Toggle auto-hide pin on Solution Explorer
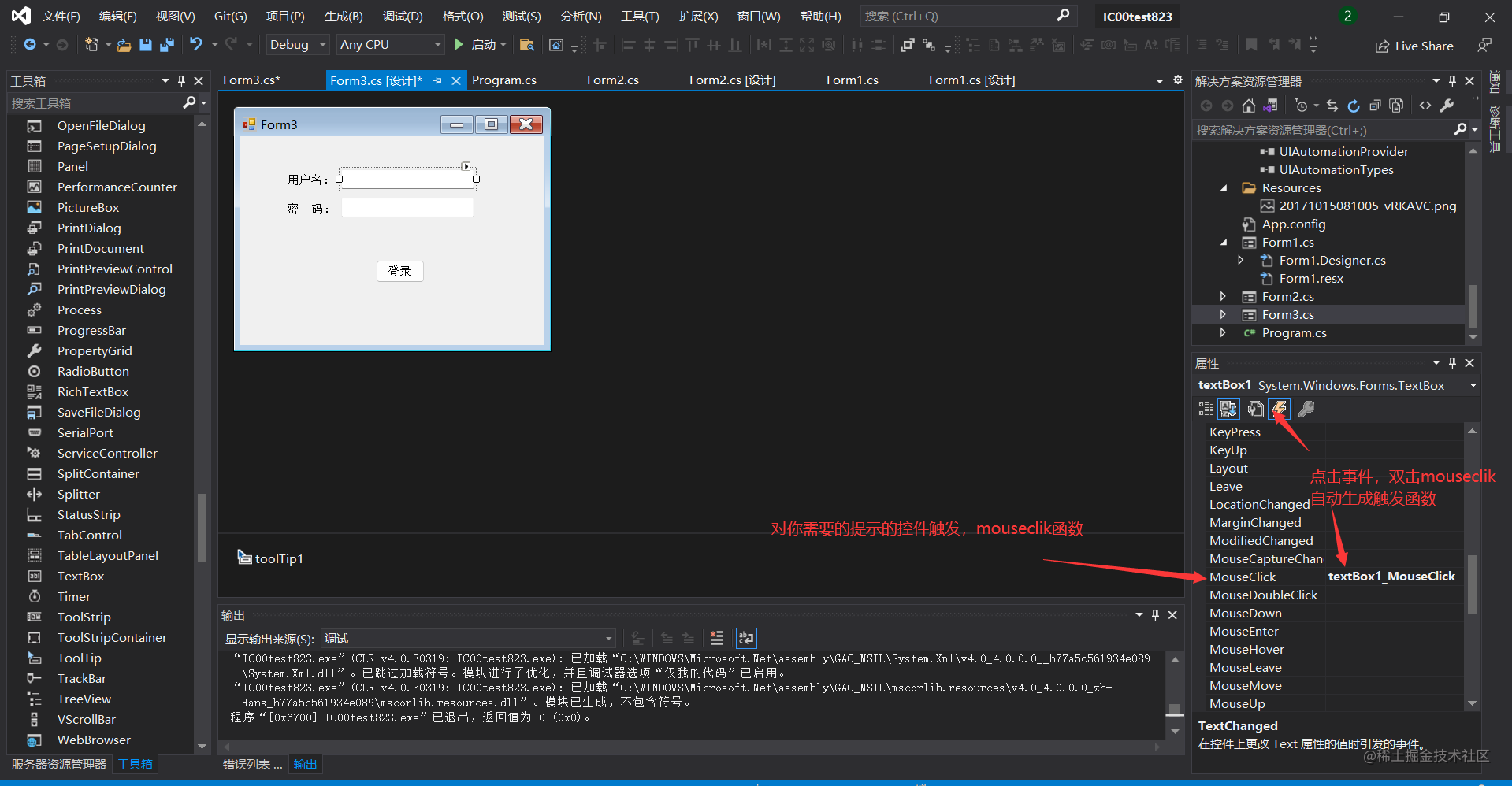 pyautogui.click(x=1452, y=80)
